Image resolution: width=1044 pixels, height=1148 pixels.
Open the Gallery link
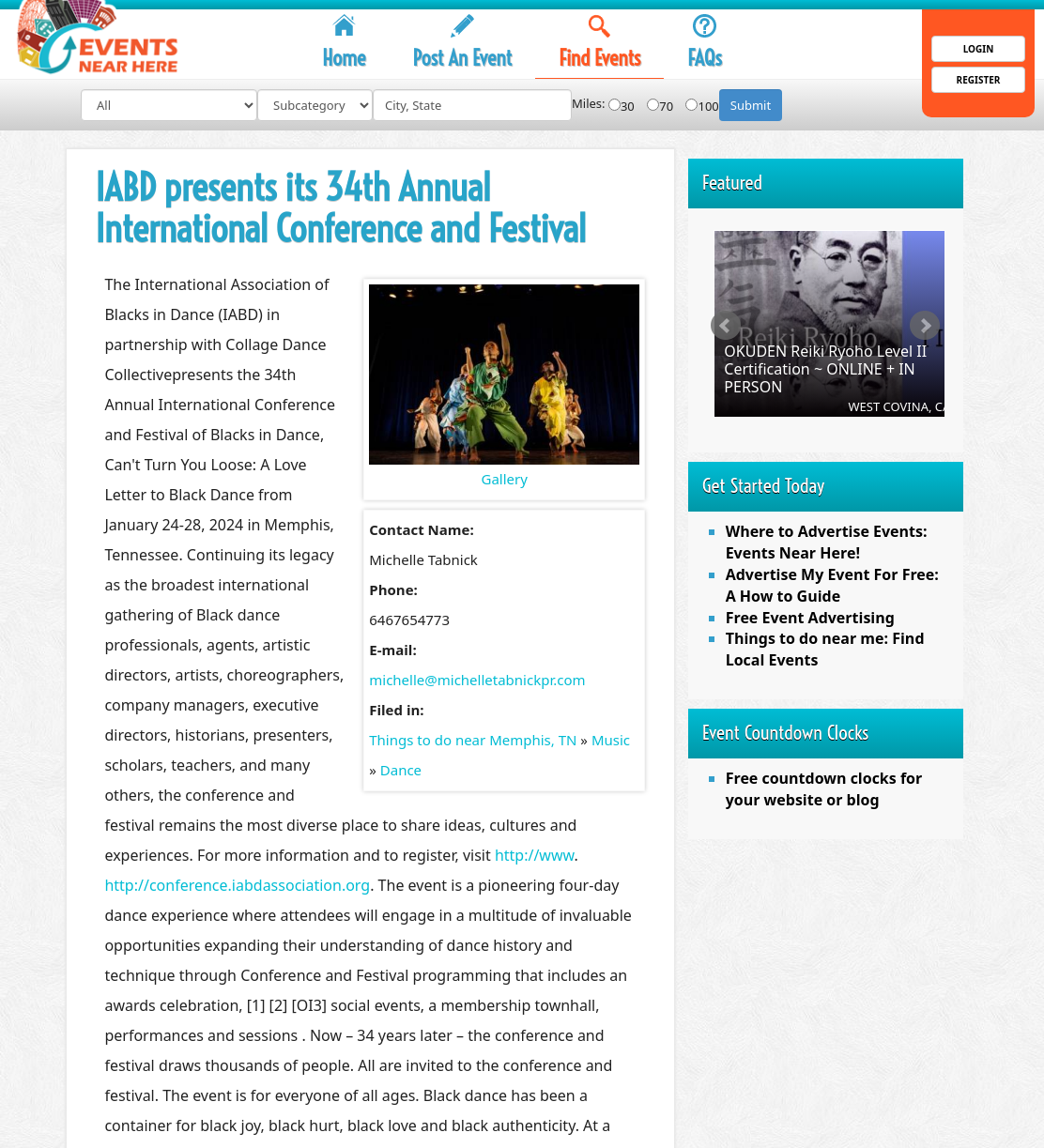(504, 480)
